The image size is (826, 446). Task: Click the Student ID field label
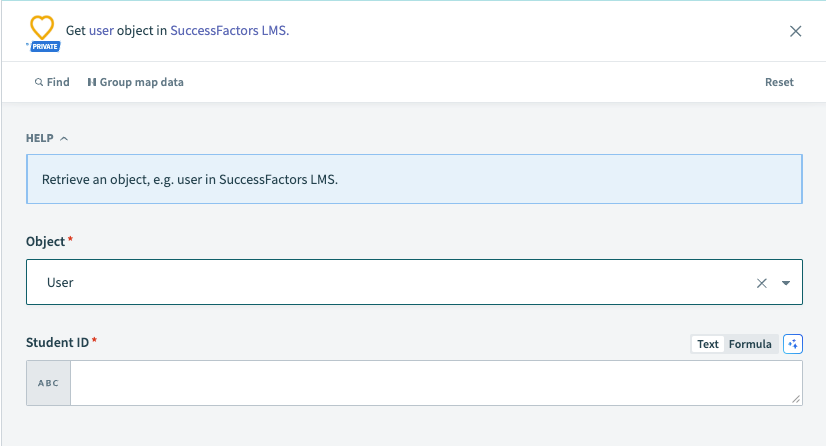pyautogui.click(x=57, y=342)
